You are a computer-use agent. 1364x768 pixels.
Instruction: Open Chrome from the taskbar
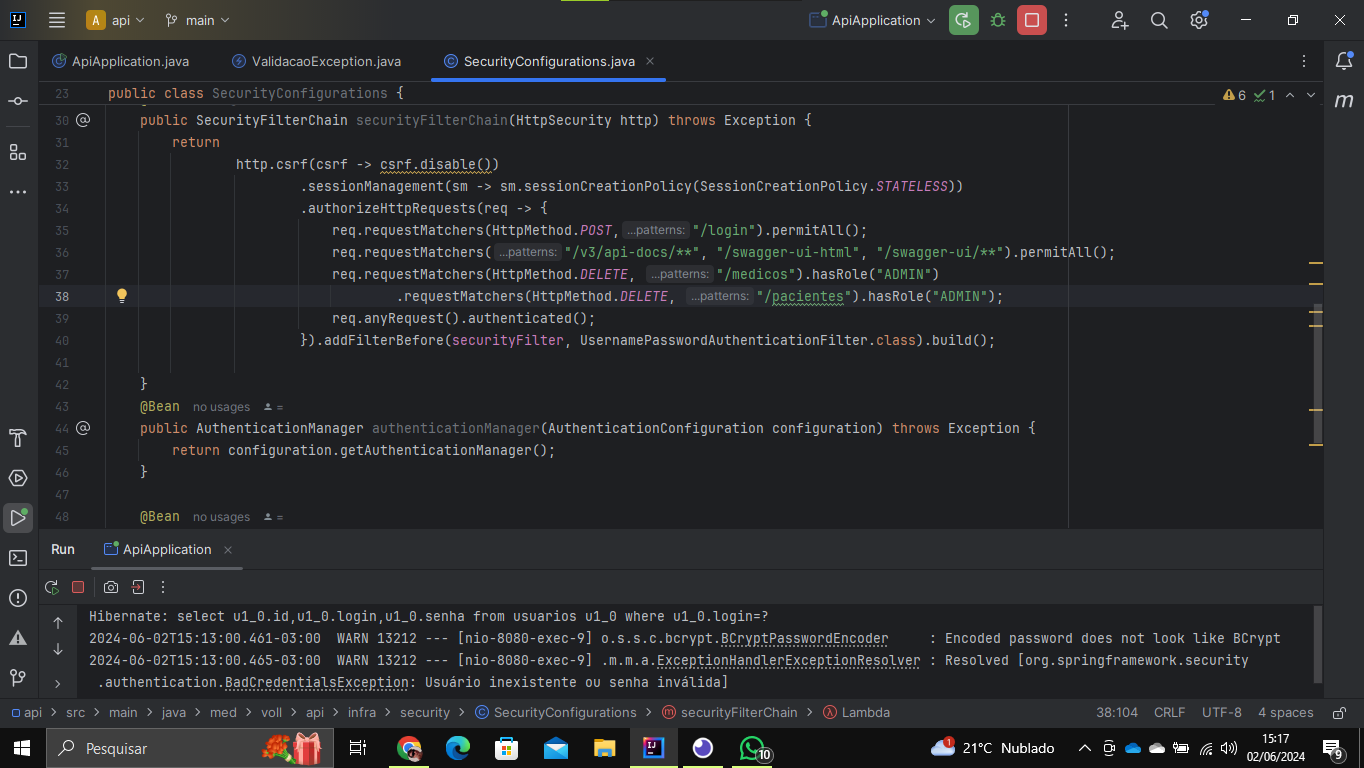(408, 748)
